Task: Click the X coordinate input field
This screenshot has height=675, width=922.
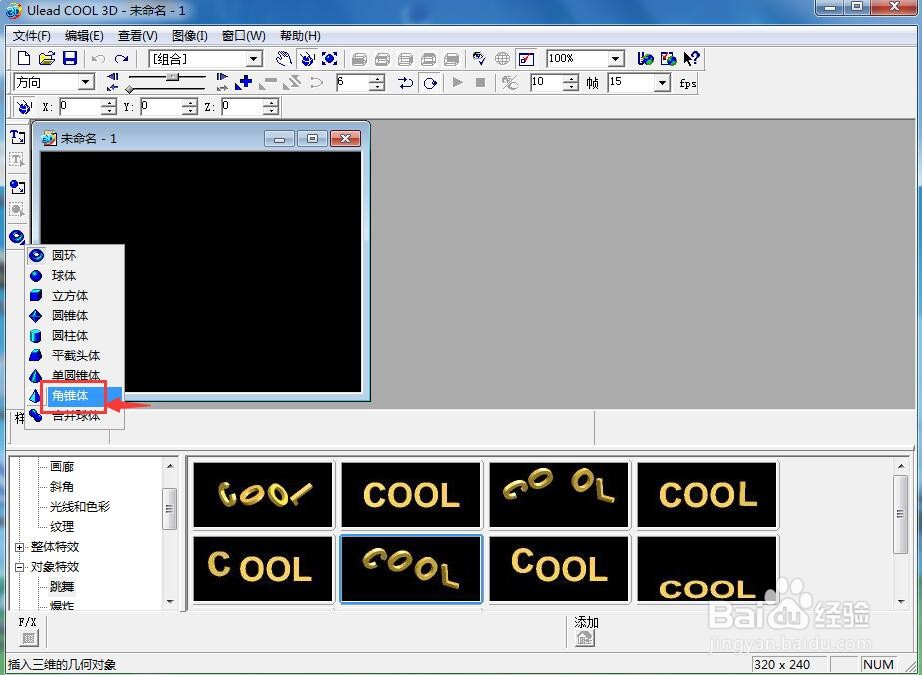Action: click(81, 106)
